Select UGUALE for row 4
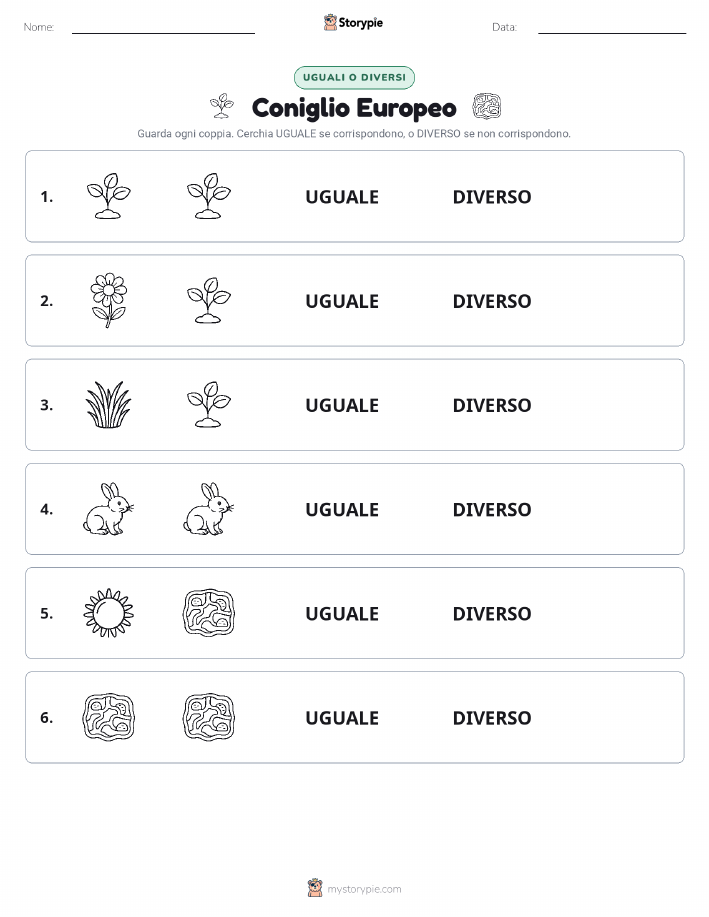 [x=342, y=509]
